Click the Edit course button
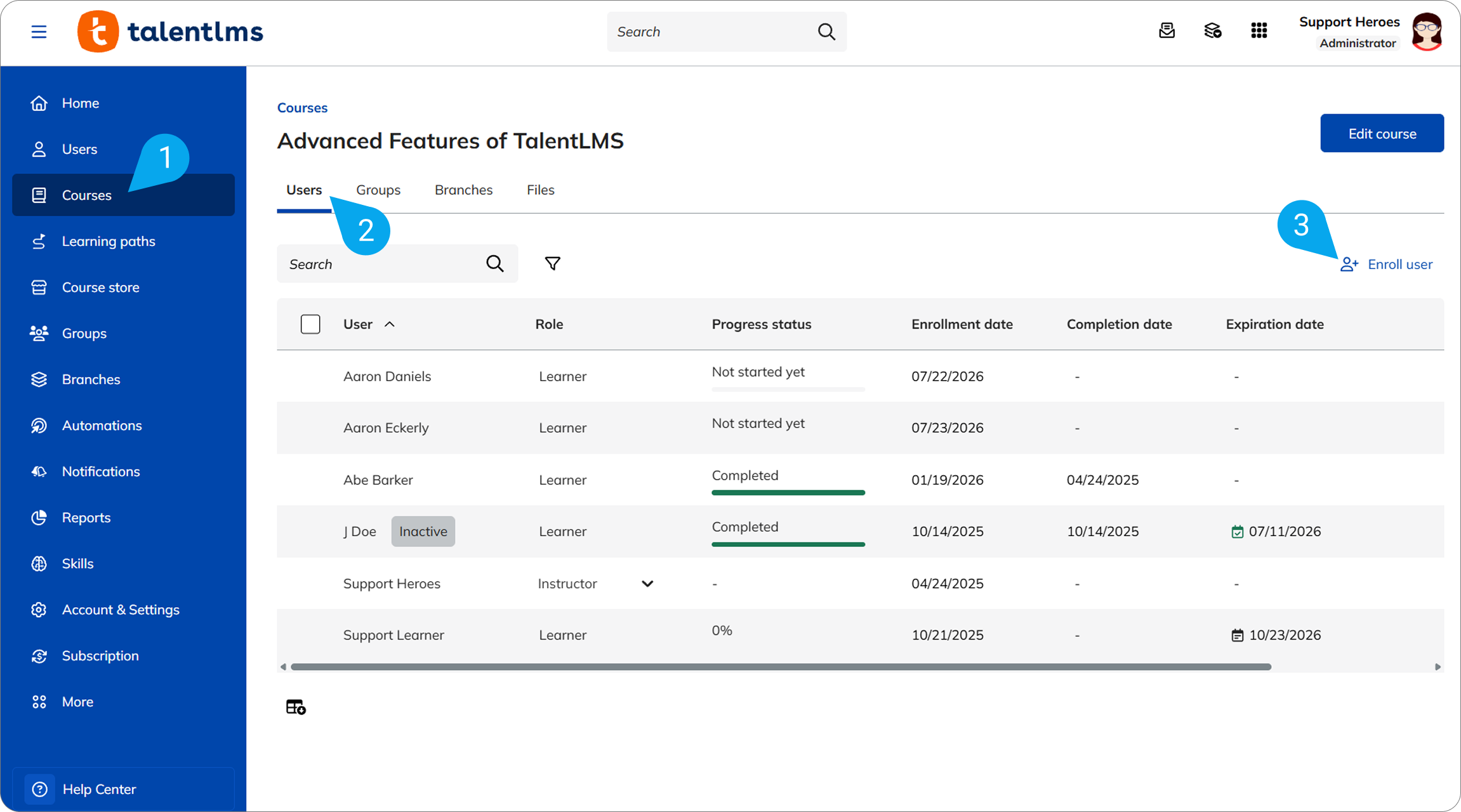 click(x=1382, y=133)
